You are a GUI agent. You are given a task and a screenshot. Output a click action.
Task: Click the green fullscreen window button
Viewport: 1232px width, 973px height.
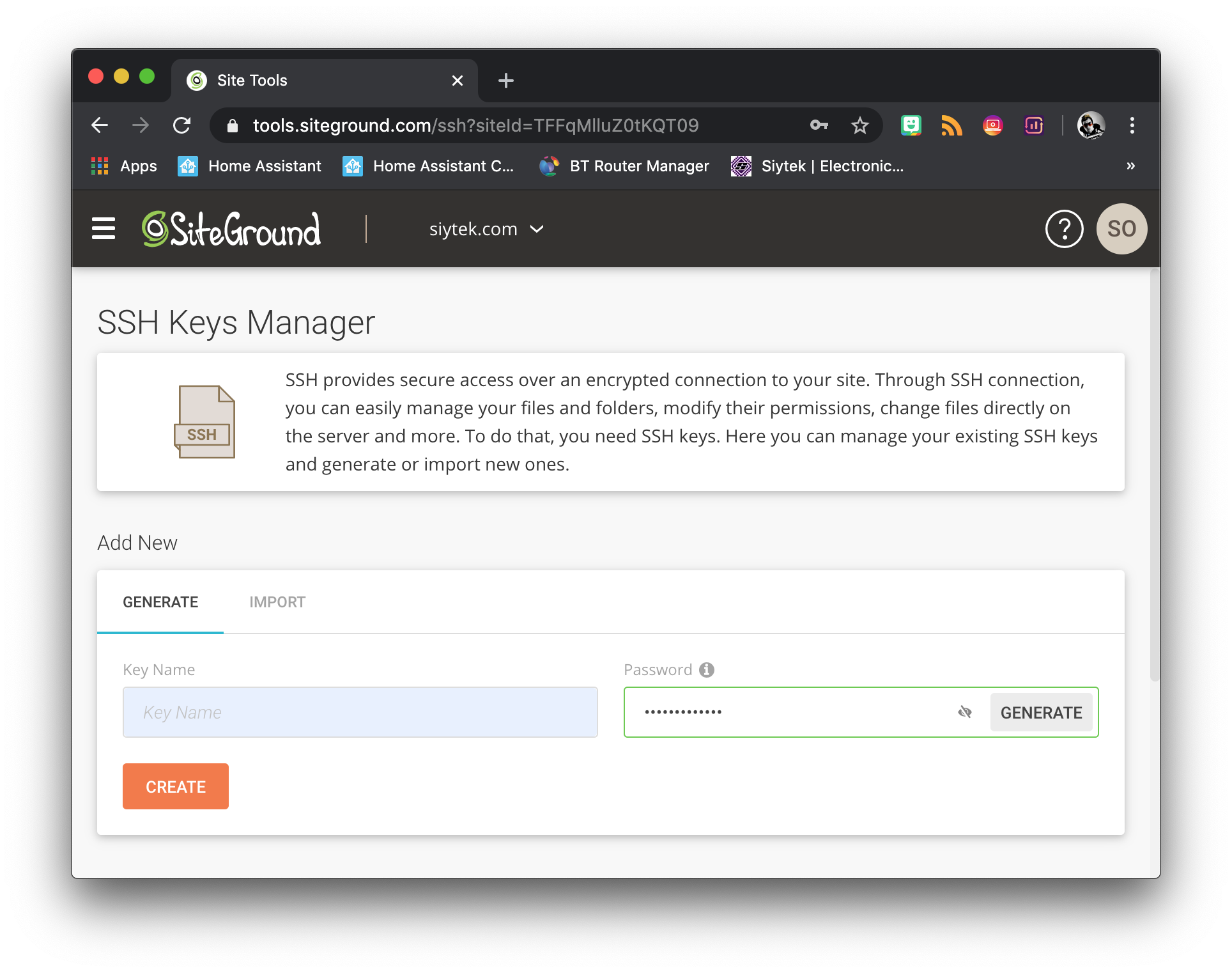[x=147, y=77]
